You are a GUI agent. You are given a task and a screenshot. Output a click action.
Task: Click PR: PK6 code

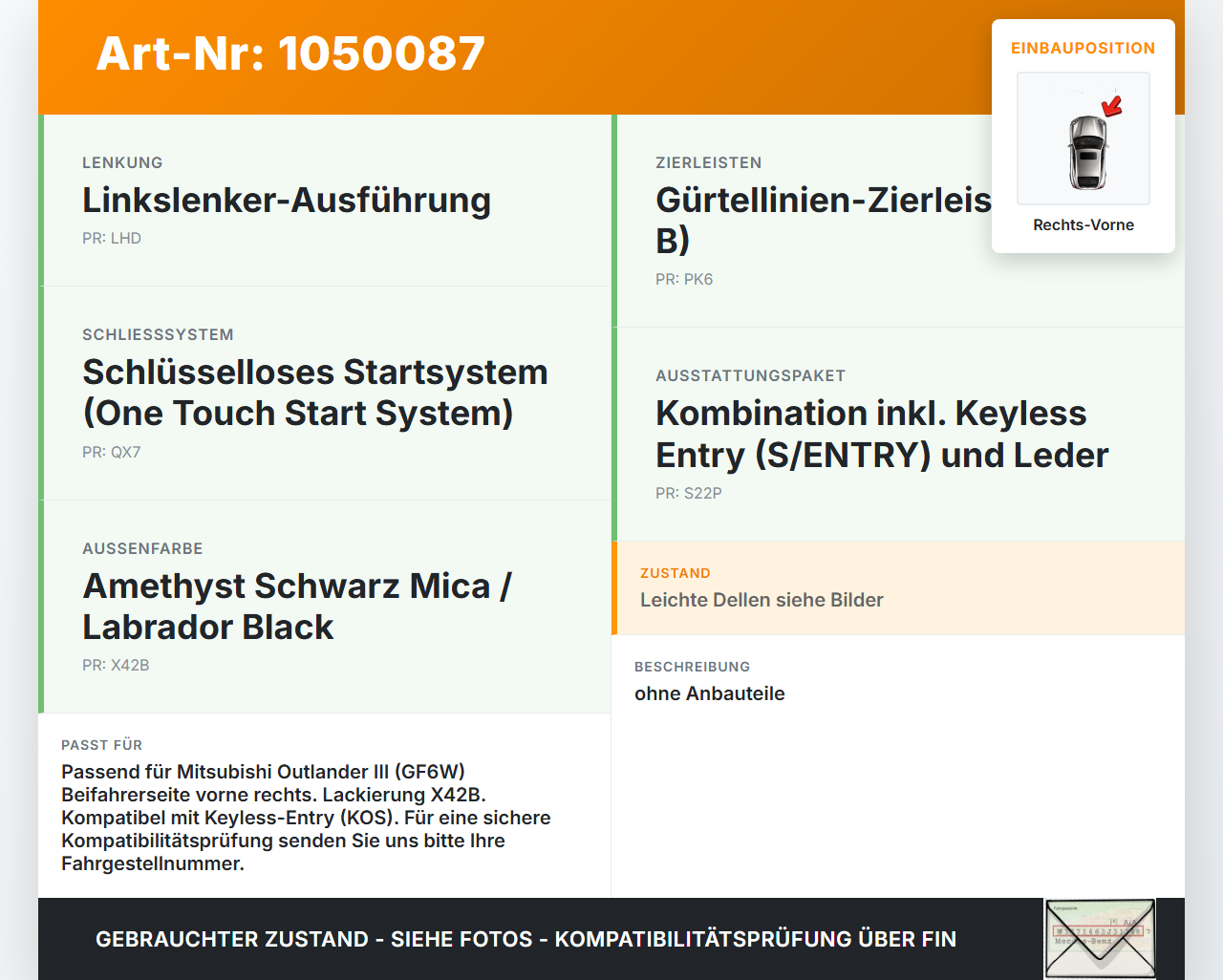click(684, 279)
